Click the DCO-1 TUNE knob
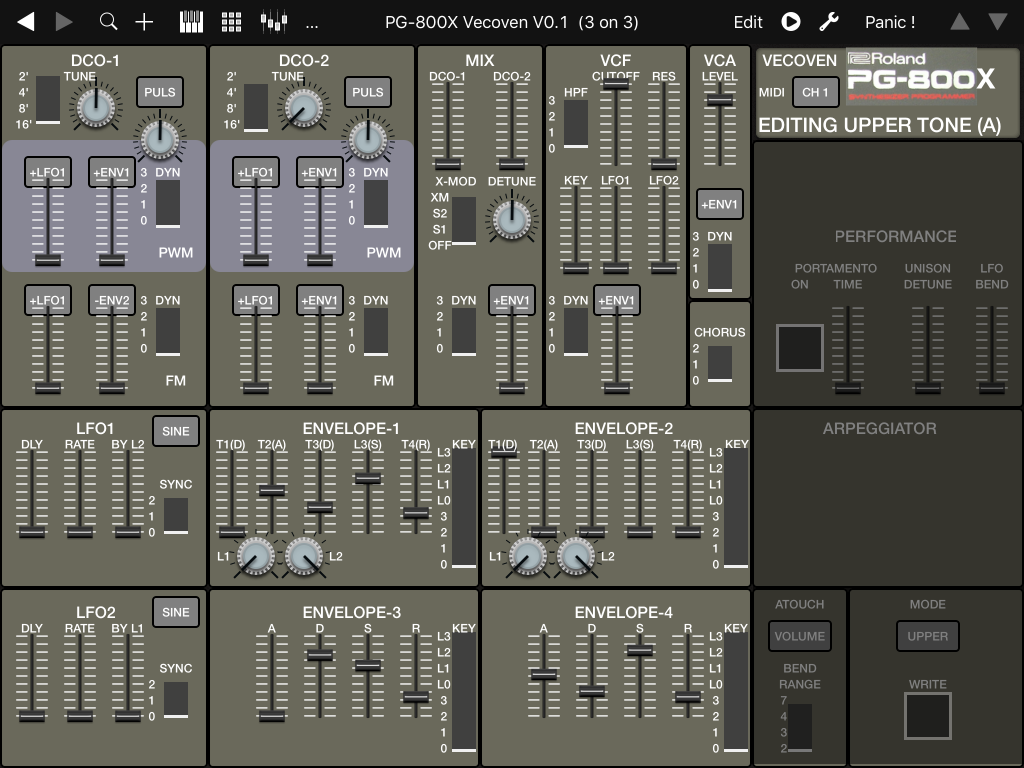1024x768 pixels. coord(96,108)
